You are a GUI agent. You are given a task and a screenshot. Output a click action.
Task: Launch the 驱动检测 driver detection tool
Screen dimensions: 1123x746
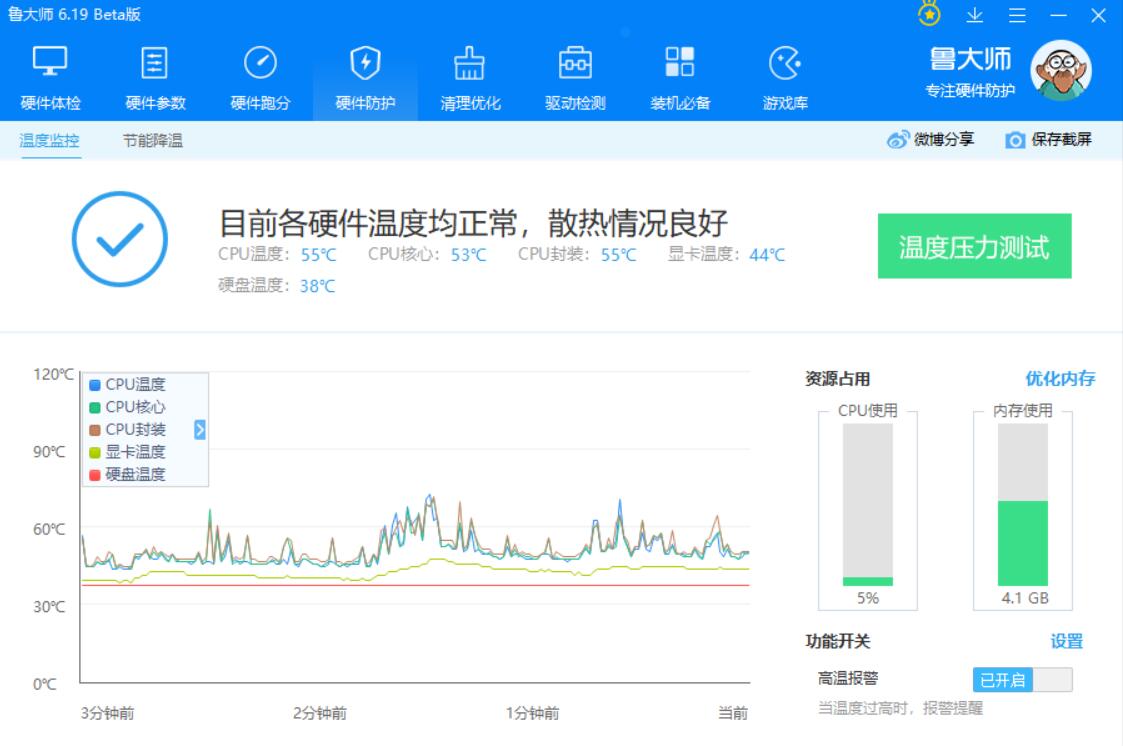click(574, 75)
